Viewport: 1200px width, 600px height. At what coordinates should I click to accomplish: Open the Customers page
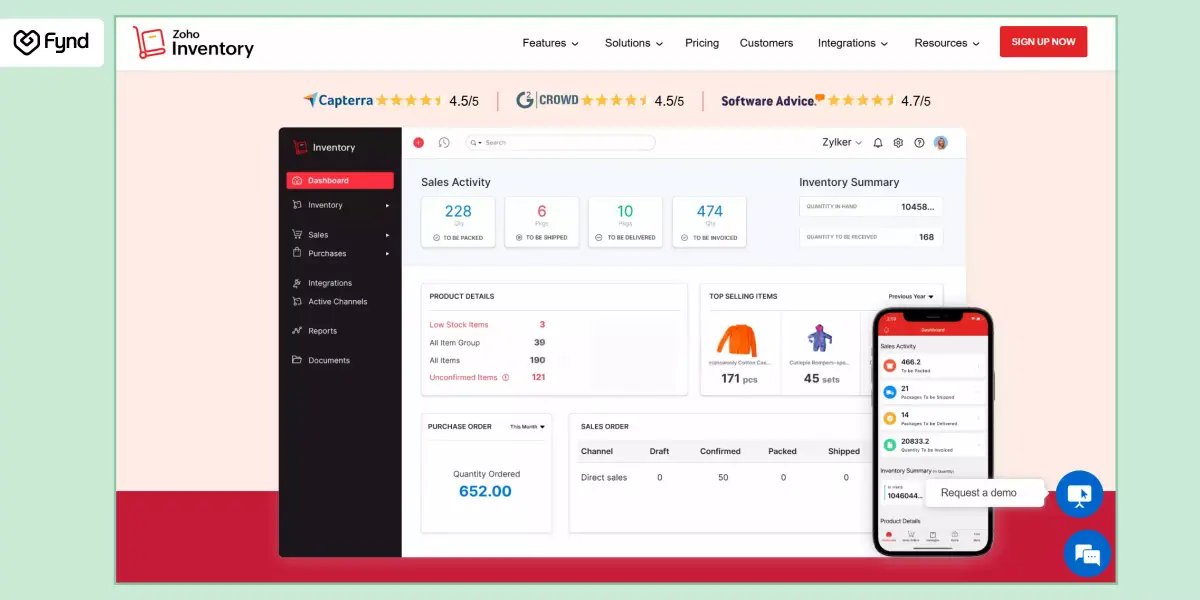click(x=766, y=43)
